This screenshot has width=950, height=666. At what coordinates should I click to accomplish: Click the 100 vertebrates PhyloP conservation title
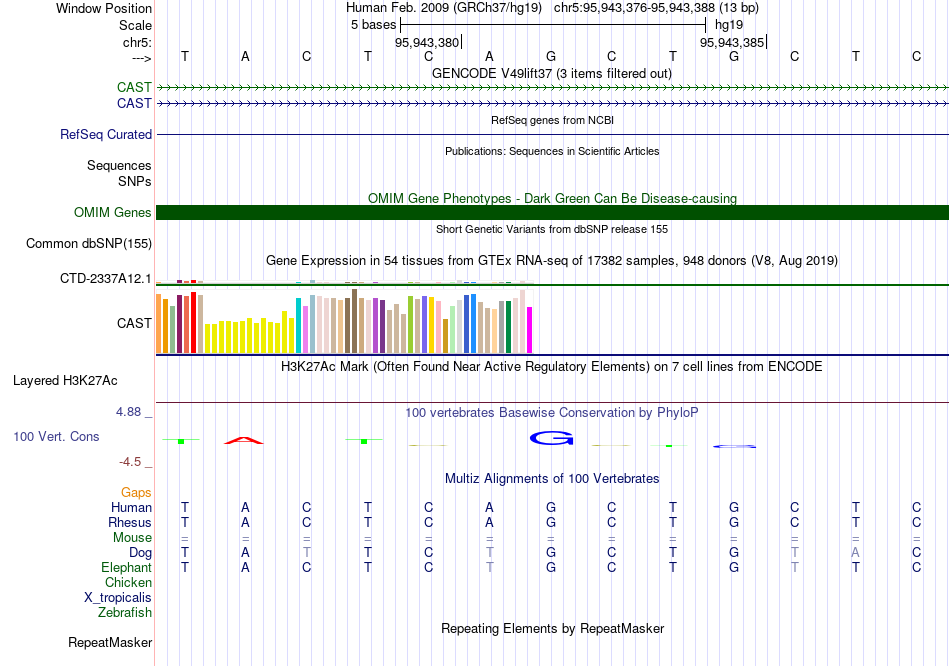click(552, 413)
